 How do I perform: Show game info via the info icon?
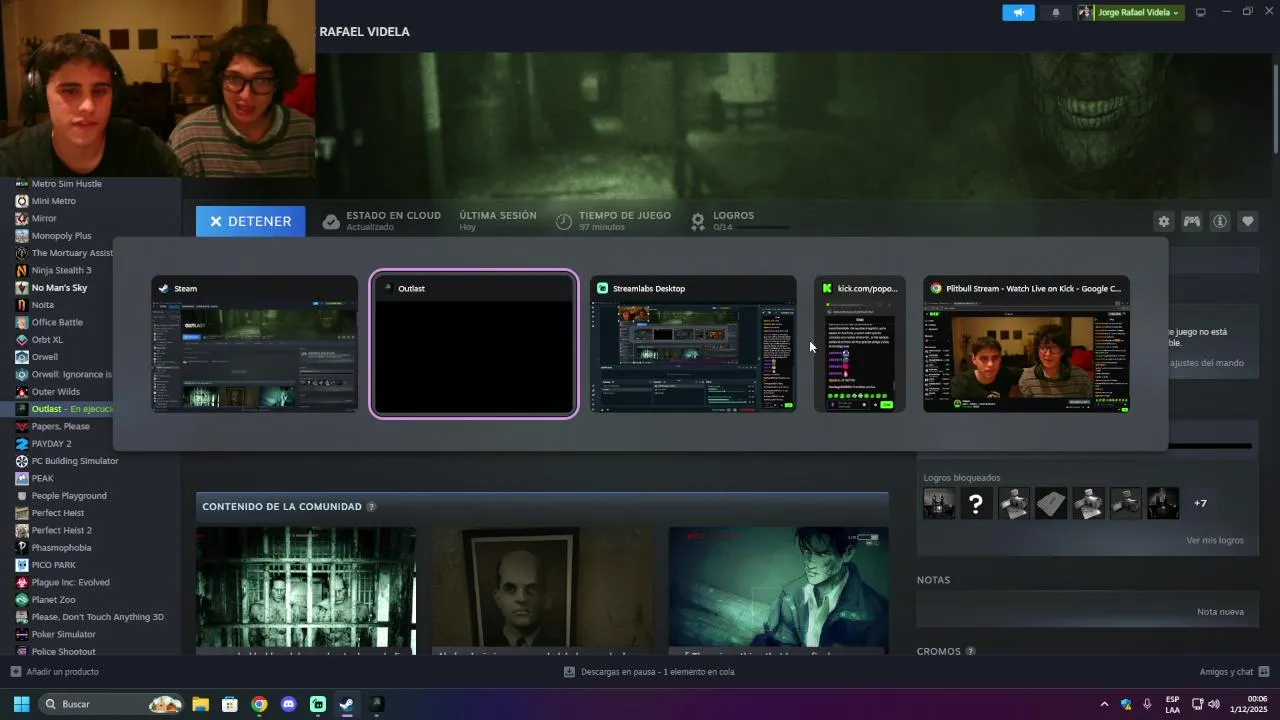coord(1219,221)
